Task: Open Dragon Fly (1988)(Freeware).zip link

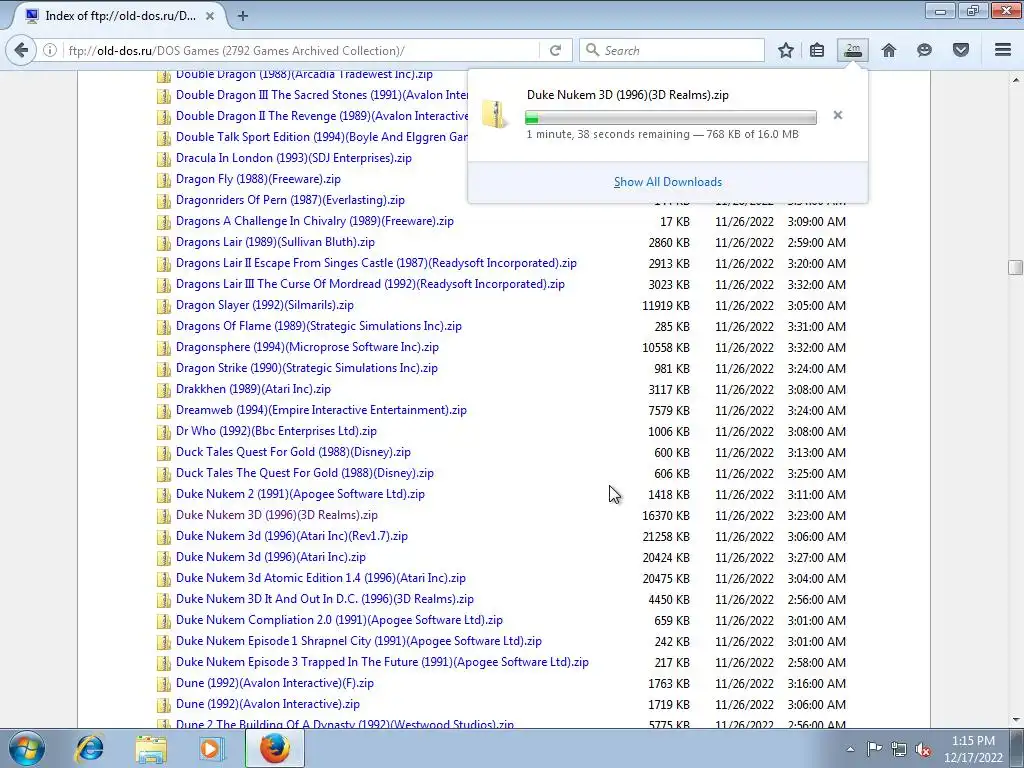Action: (x=258, y=179)
